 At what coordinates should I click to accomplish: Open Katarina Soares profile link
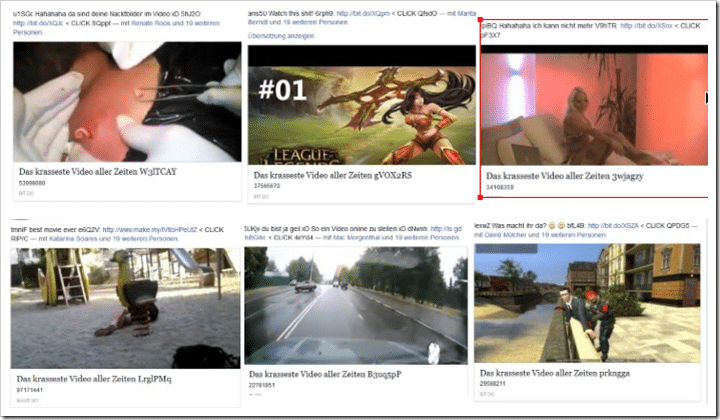73,239
